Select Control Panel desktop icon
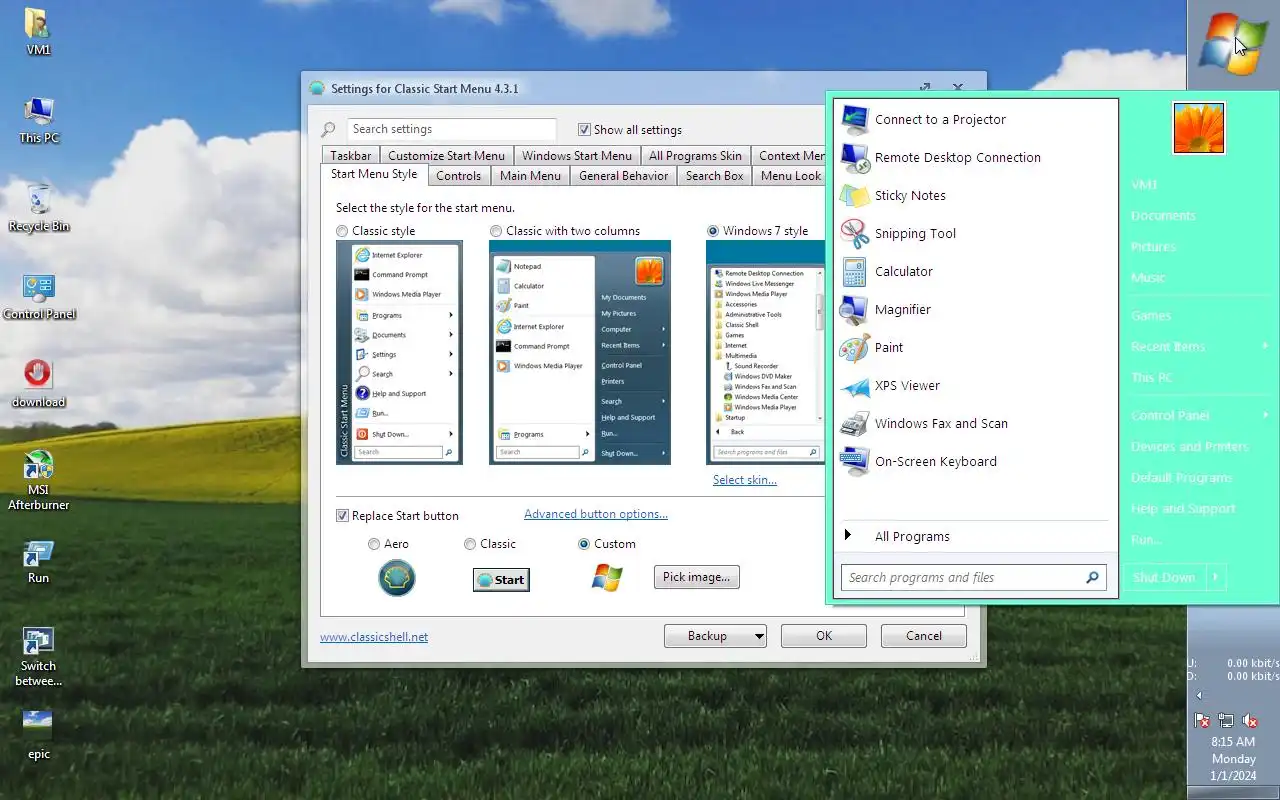The width and height of the screenshot is (1280, 800). tap(38, 297)
